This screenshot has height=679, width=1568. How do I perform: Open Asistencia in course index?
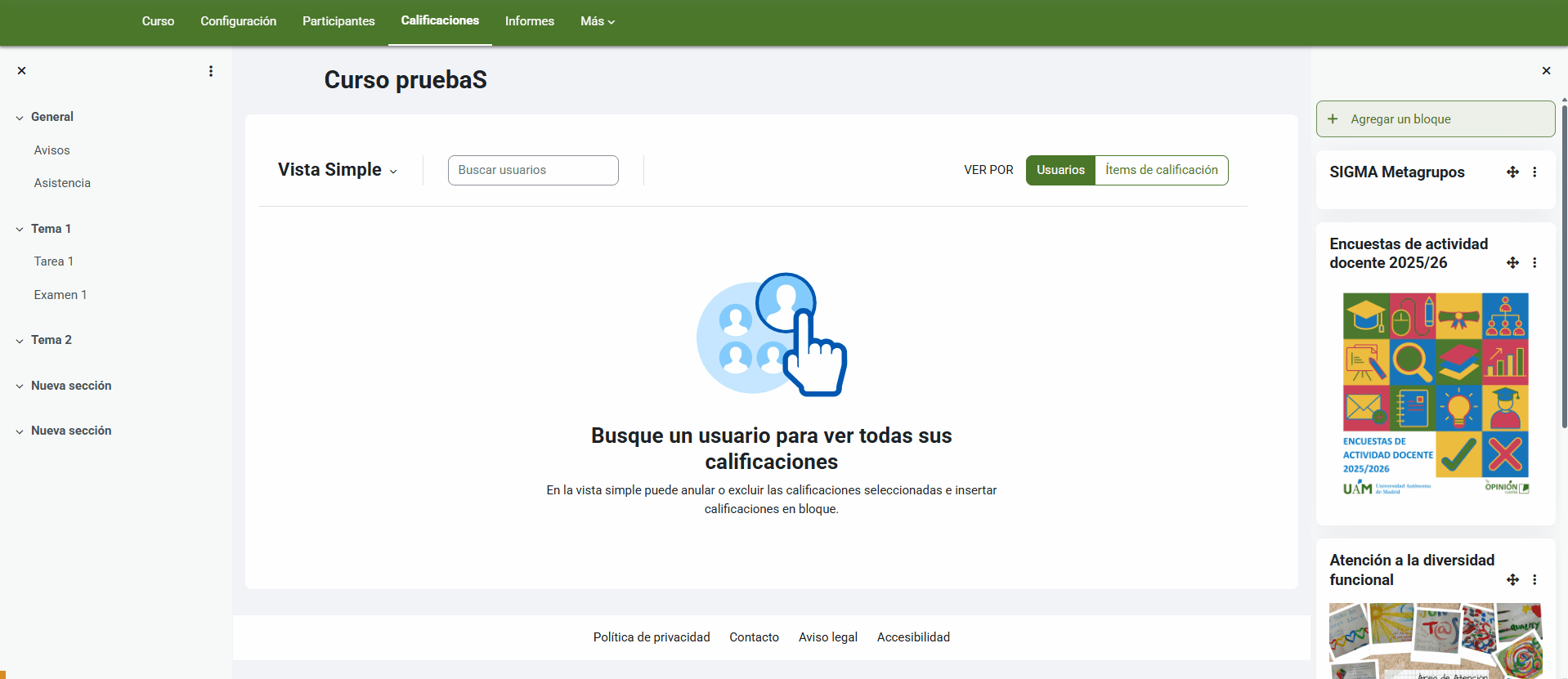coord(62,183)
